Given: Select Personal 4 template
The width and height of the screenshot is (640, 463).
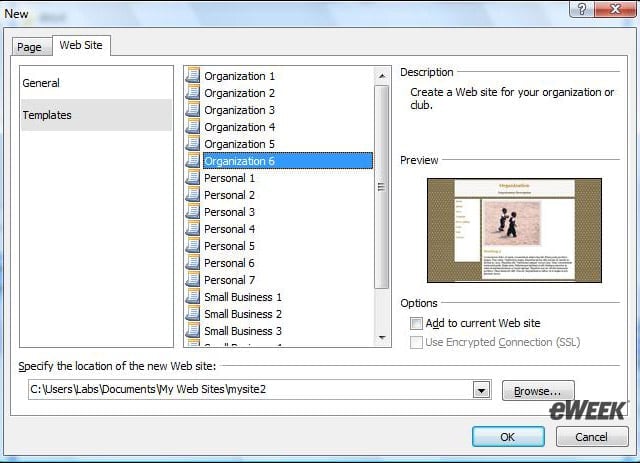Looking at the screenshot, I should (229, 229).
